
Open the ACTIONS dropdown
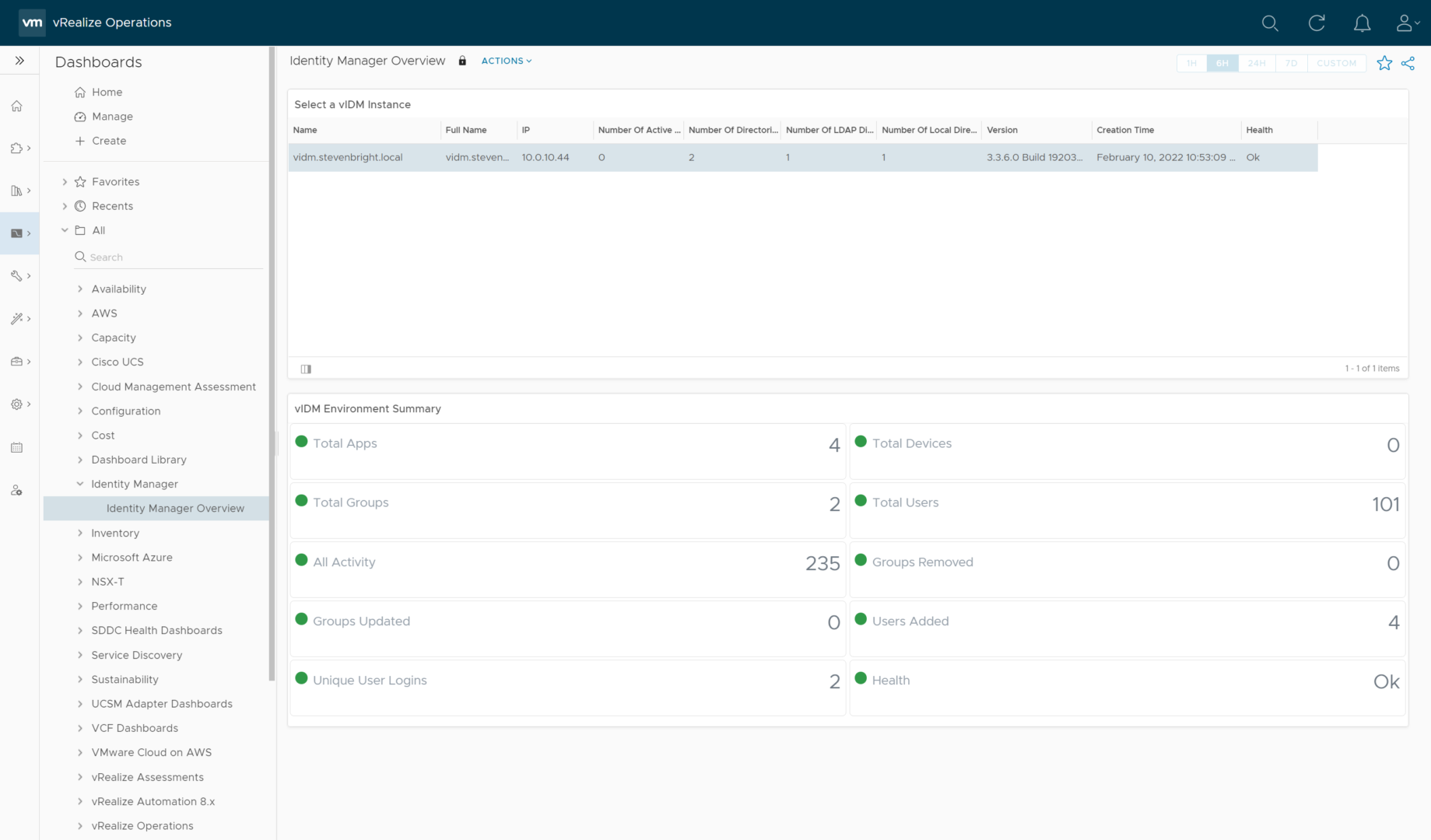click(x=506, y=61)
